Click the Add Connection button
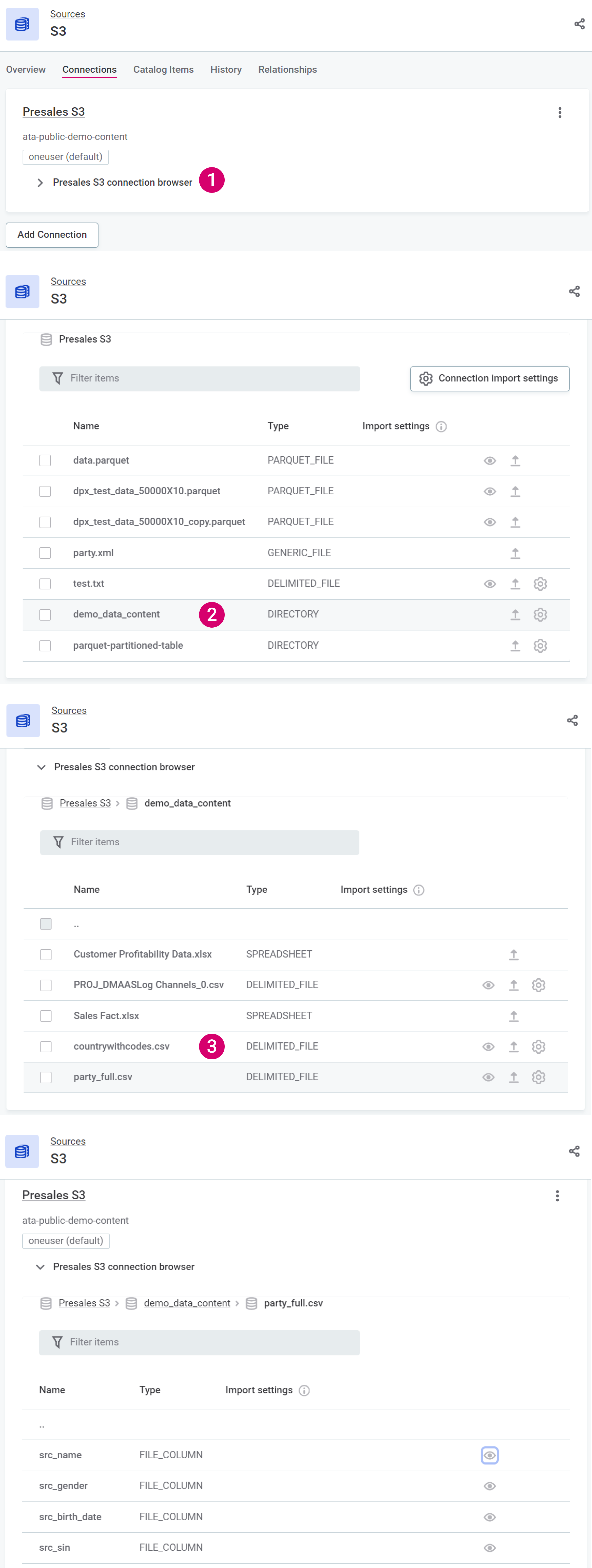The height and width of the screenshot is (1568, 592). (x=52, y=234)
